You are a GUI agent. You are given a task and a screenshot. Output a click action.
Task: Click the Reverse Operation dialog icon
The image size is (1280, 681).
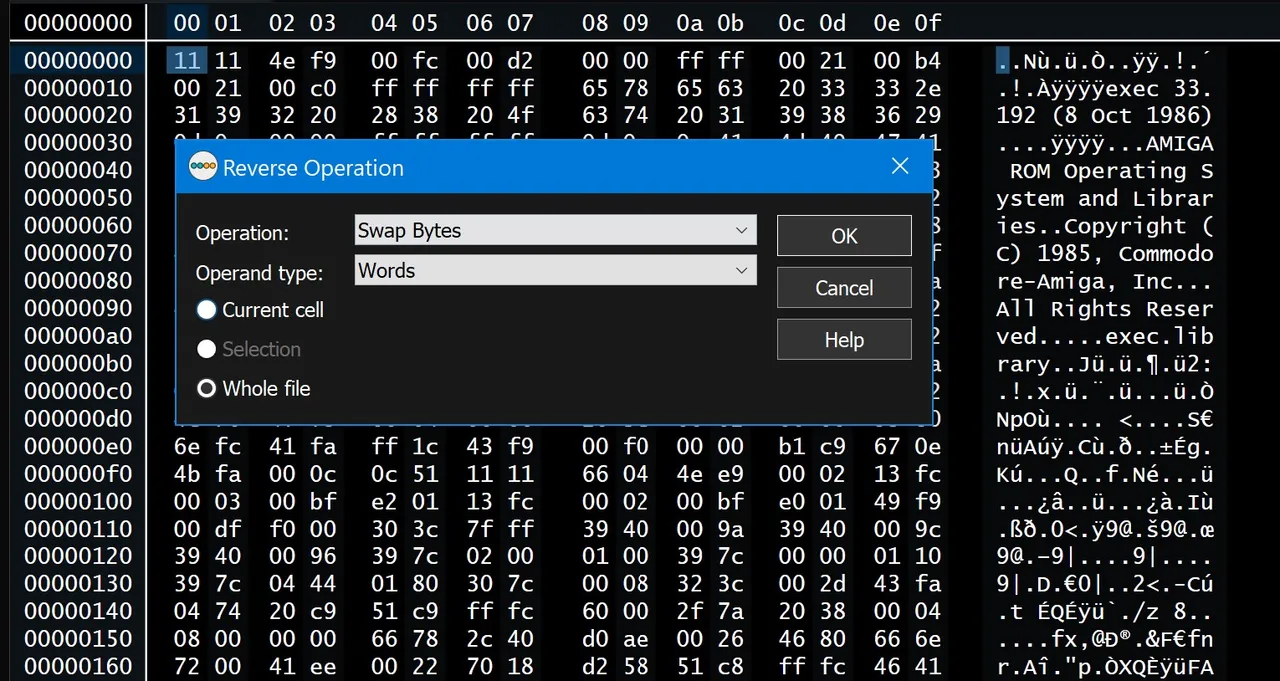(x=202, y=166)
